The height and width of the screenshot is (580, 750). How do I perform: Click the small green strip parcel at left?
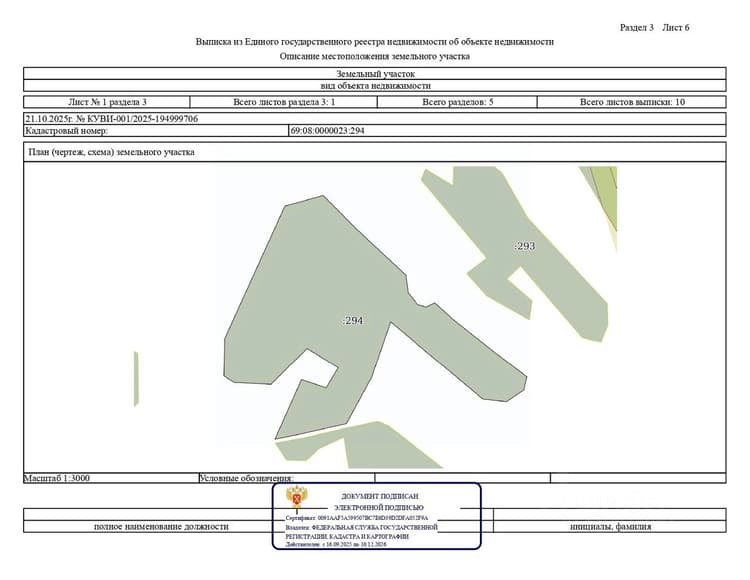136,379
